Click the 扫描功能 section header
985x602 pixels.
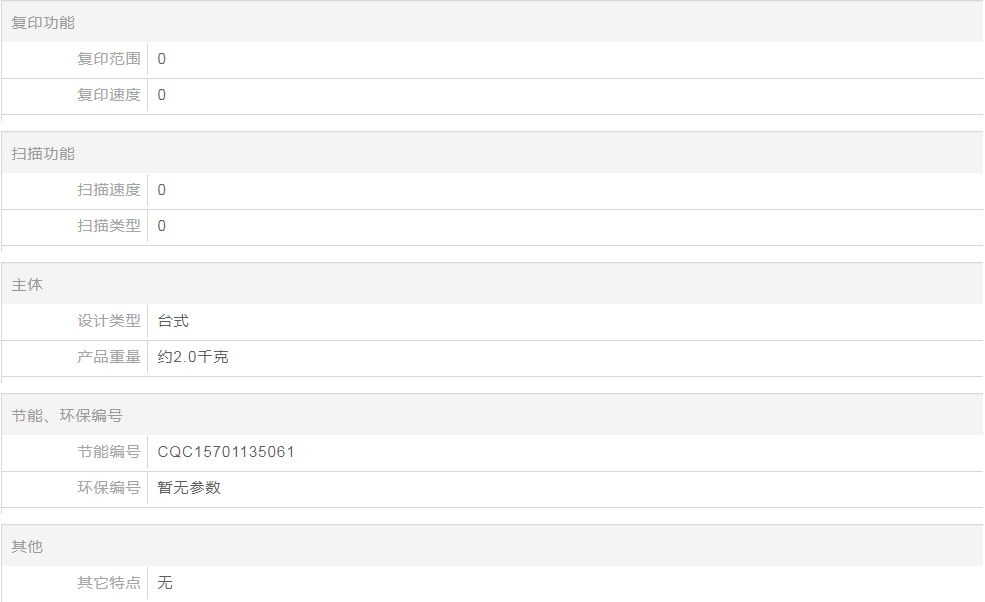(43, 154)
